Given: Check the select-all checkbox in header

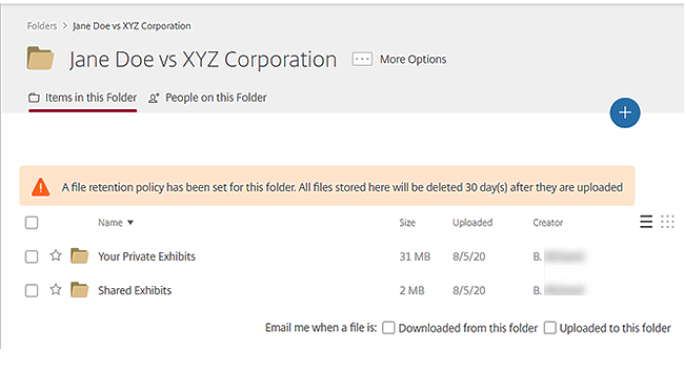Looking at the screenshot, I should pyautogui.click(x=32, y=223).
